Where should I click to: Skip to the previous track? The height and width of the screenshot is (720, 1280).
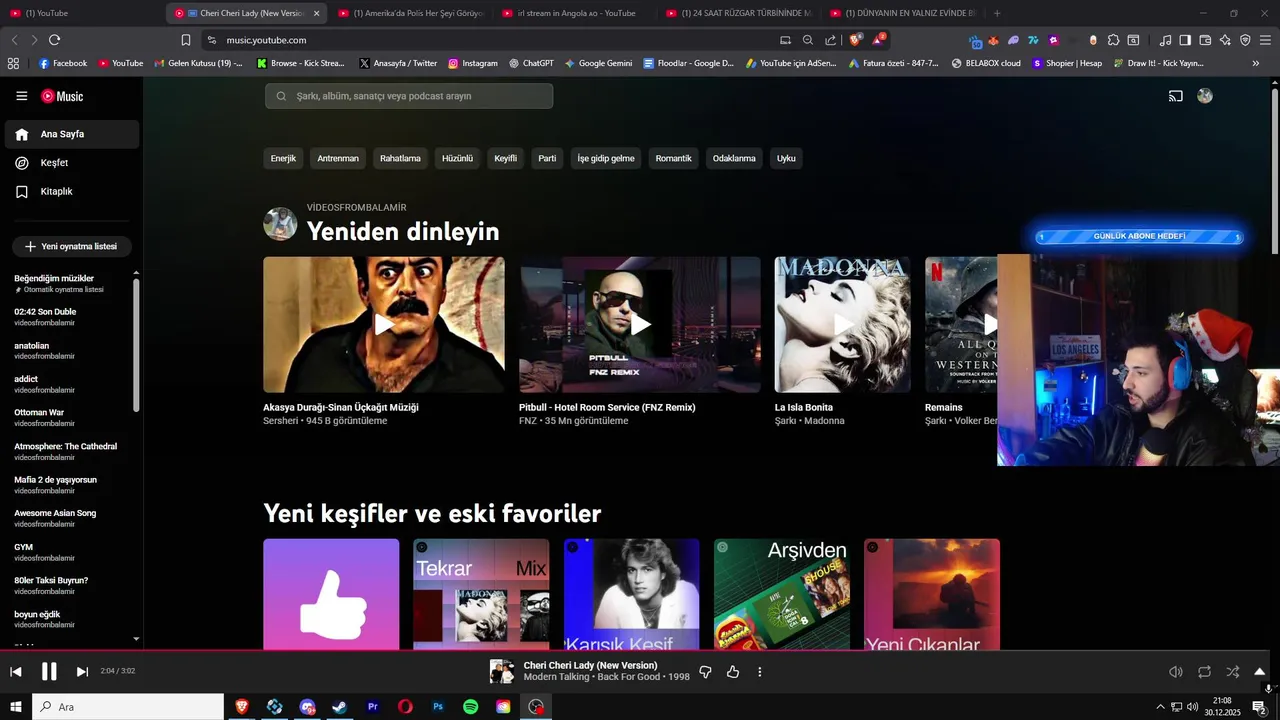[x=16, y=672]
